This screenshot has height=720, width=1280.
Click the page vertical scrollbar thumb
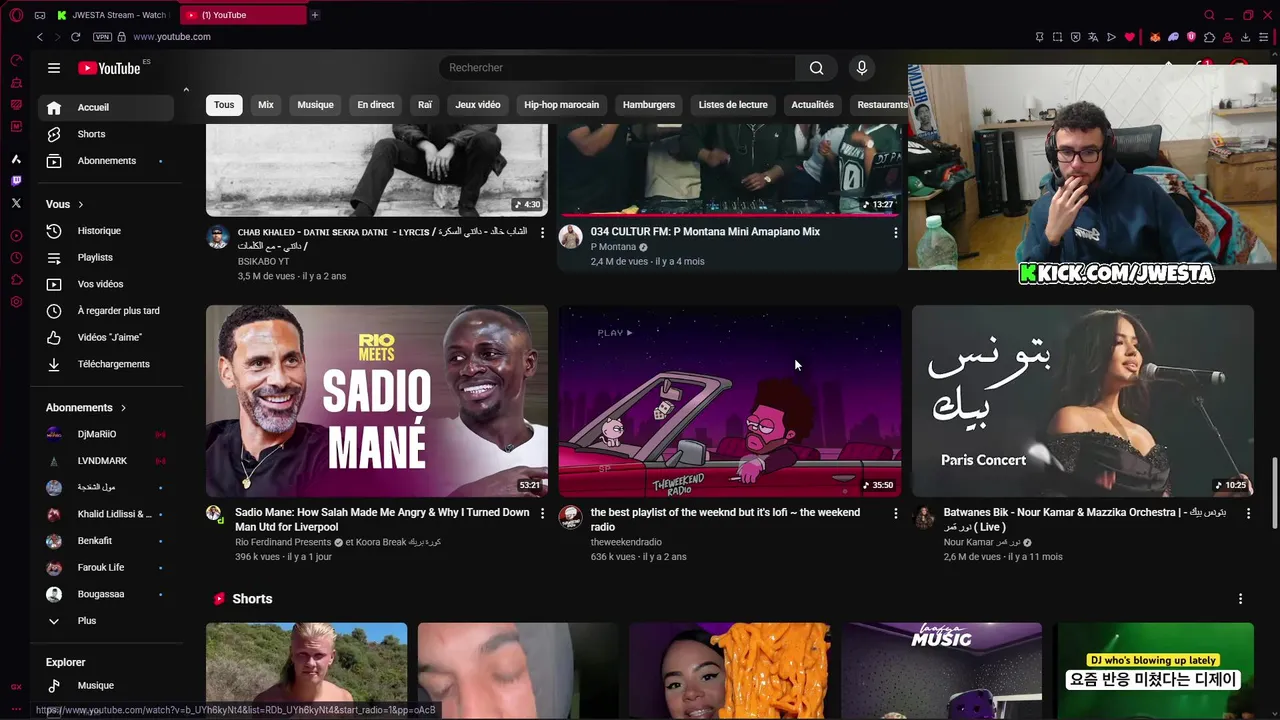click(1274, 491)
